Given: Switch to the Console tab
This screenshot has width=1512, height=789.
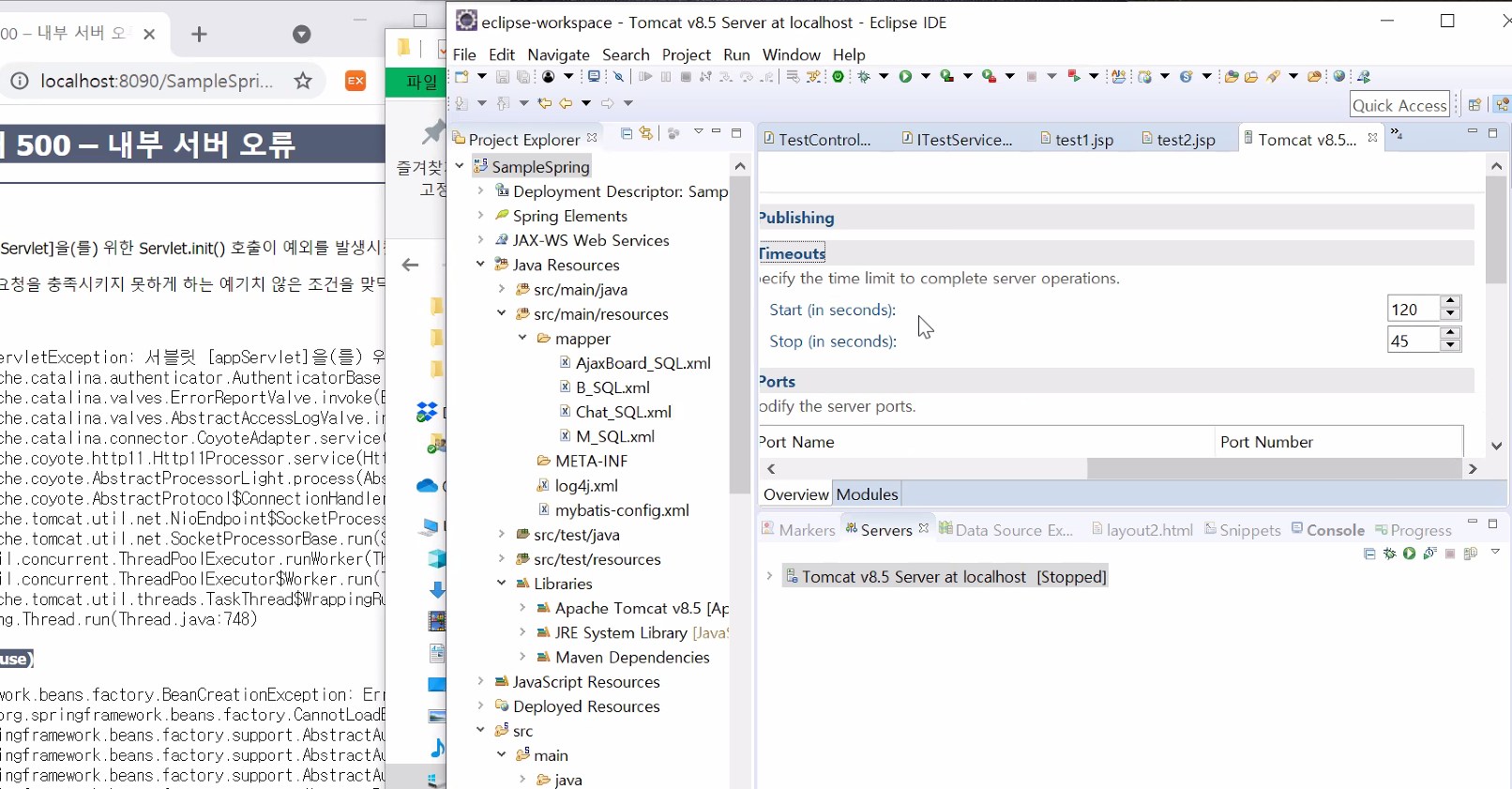Looking at the screenshot, I should [x=1328, y=530].
